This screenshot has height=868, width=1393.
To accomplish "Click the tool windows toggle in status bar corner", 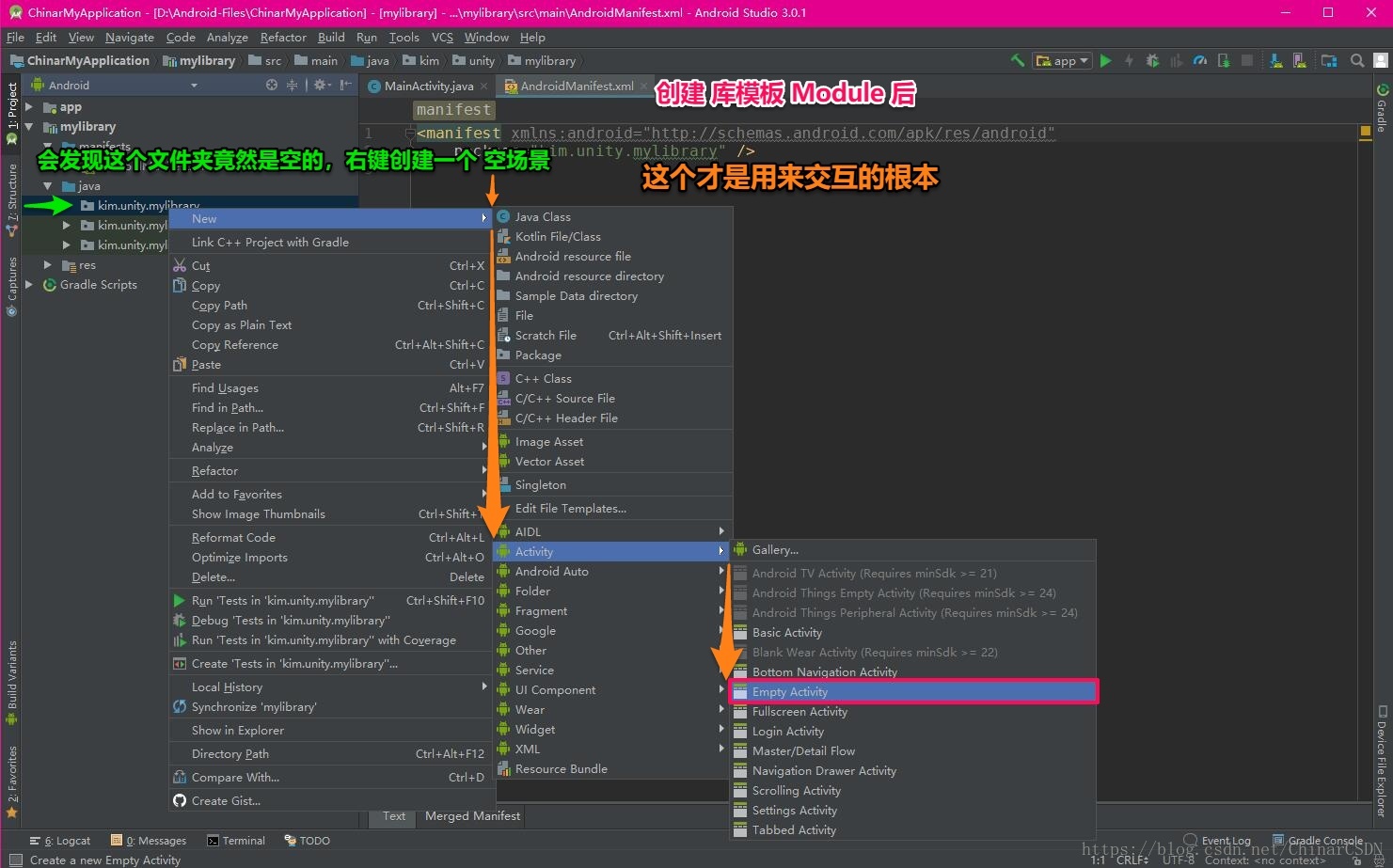I will click(15, 860).
